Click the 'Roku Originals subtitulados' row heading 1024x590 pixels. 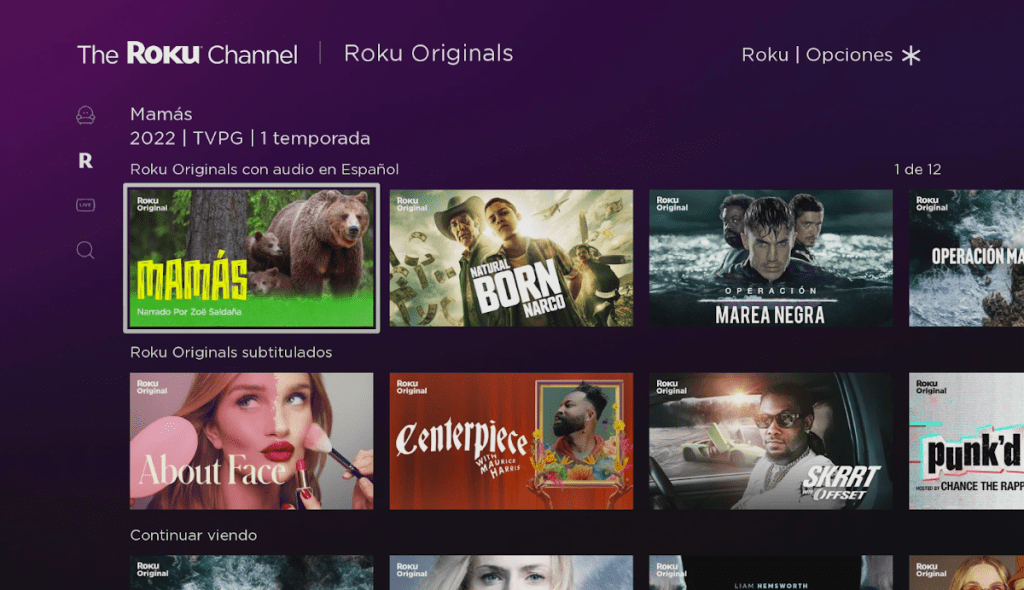[231, 352]
